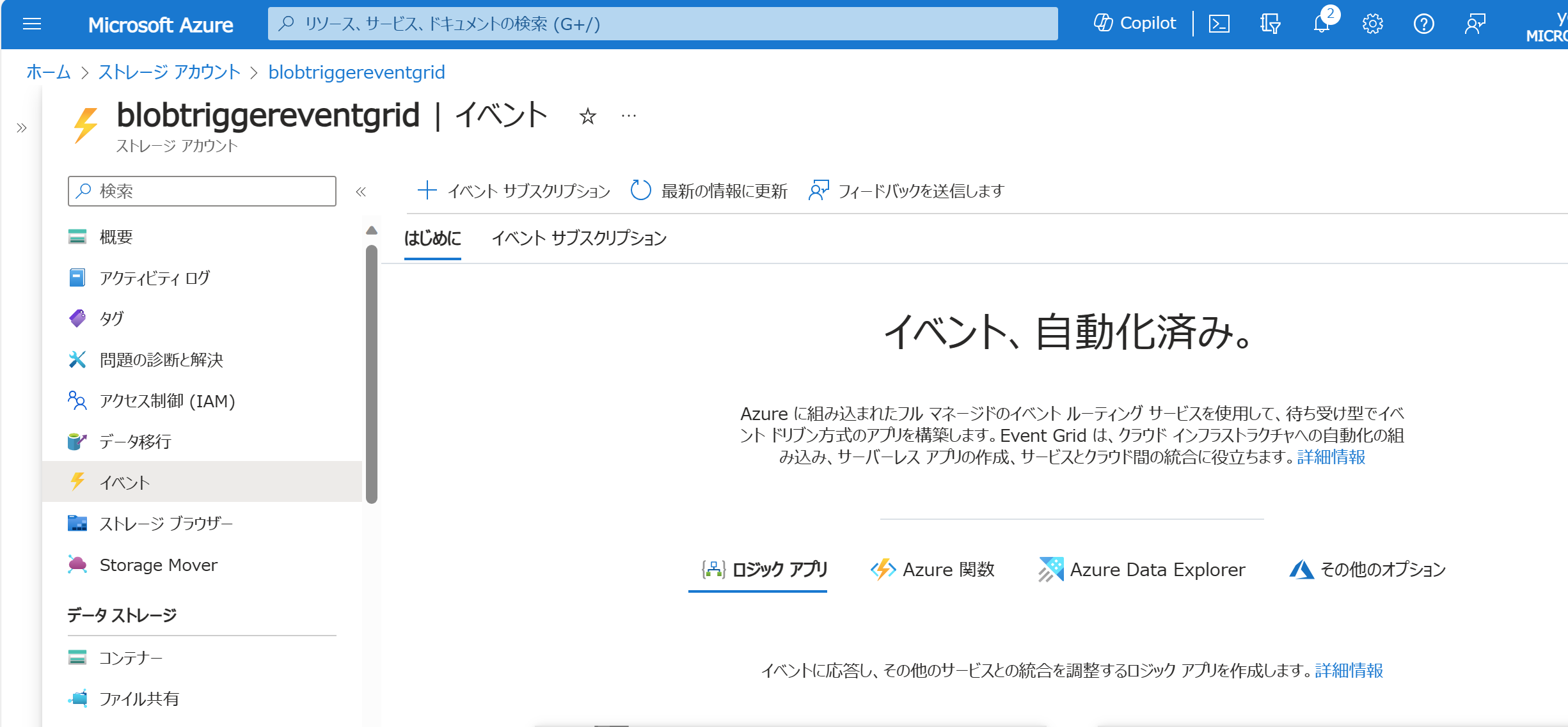1568x727 pixels.
Task: Select the Azure 関数 option
Action: (932, 570)
